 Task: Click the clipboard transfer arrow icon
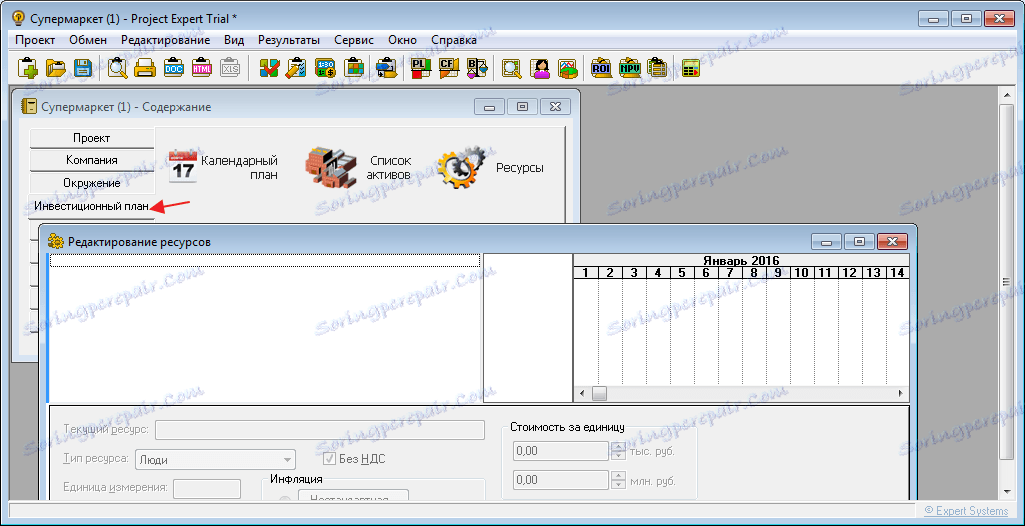[x=386, y=69]
